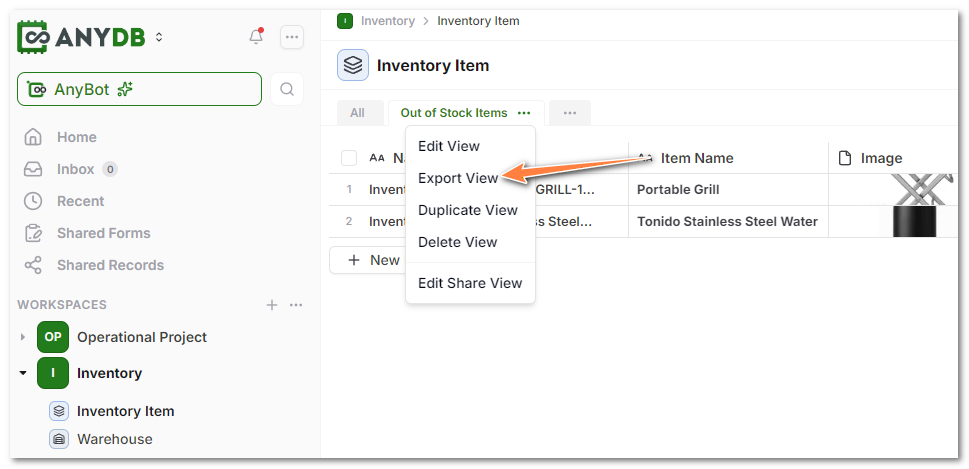969x469 pixels.
Task: Click the Inventory Item layers icon in sidebar
Action: click(x=59, y=411)
